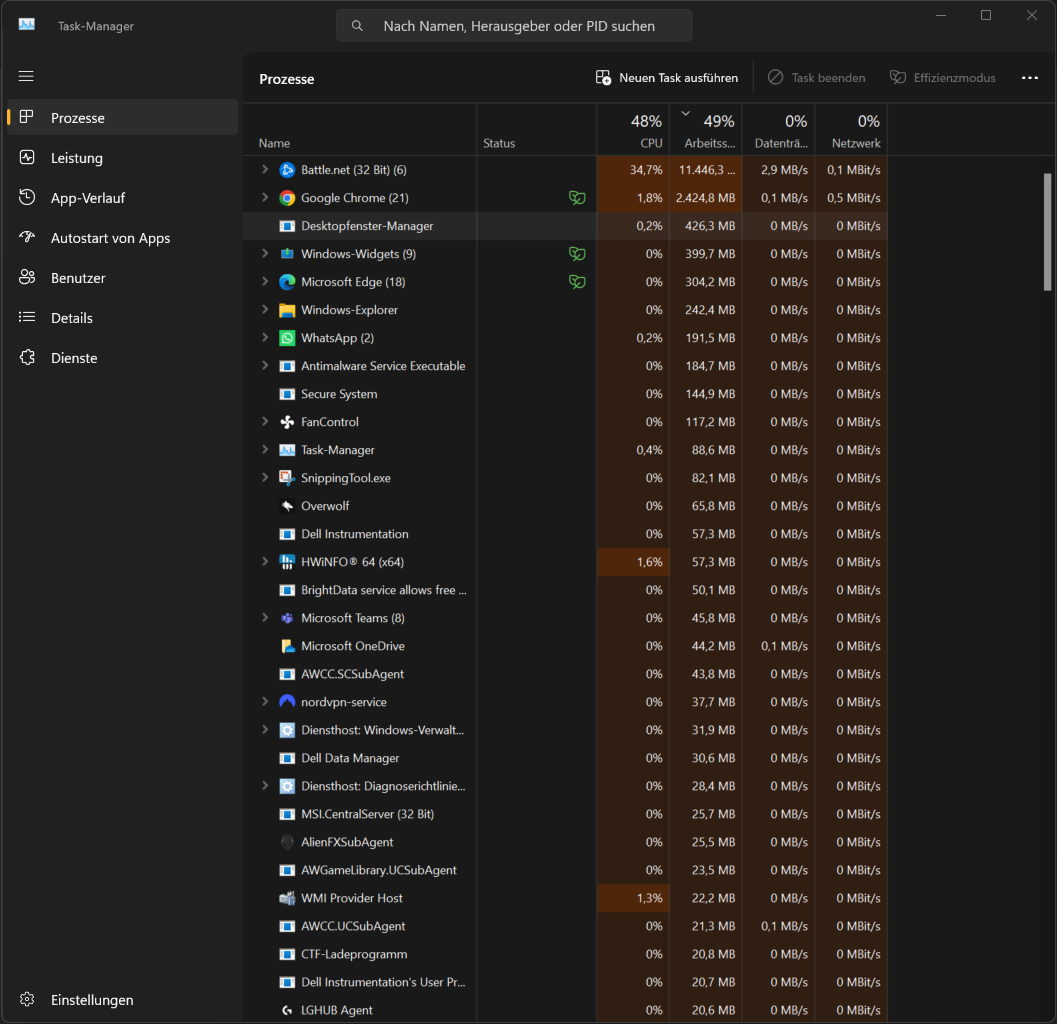
Task: Expand Diensthost: Diagnoserichtlinie row
Action: click(265, 786)
